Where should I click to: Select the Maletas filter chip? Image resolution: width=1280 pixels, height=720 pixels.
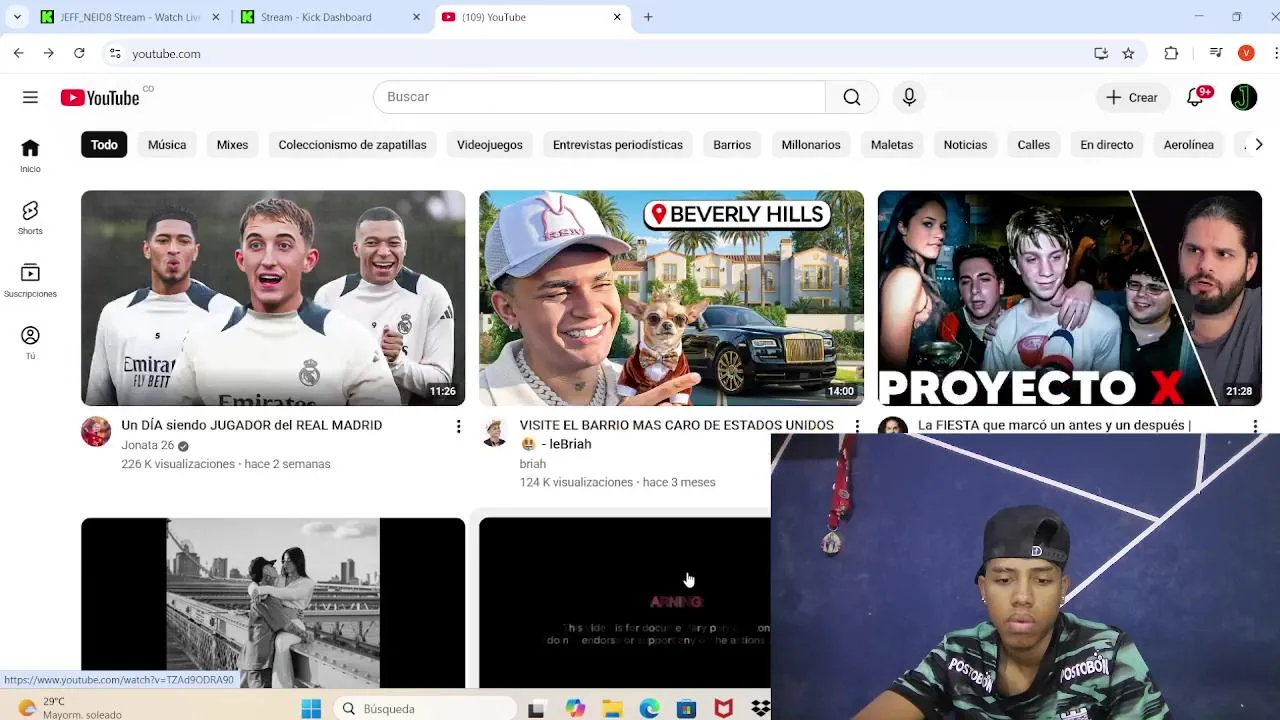(x=892, y=145)
